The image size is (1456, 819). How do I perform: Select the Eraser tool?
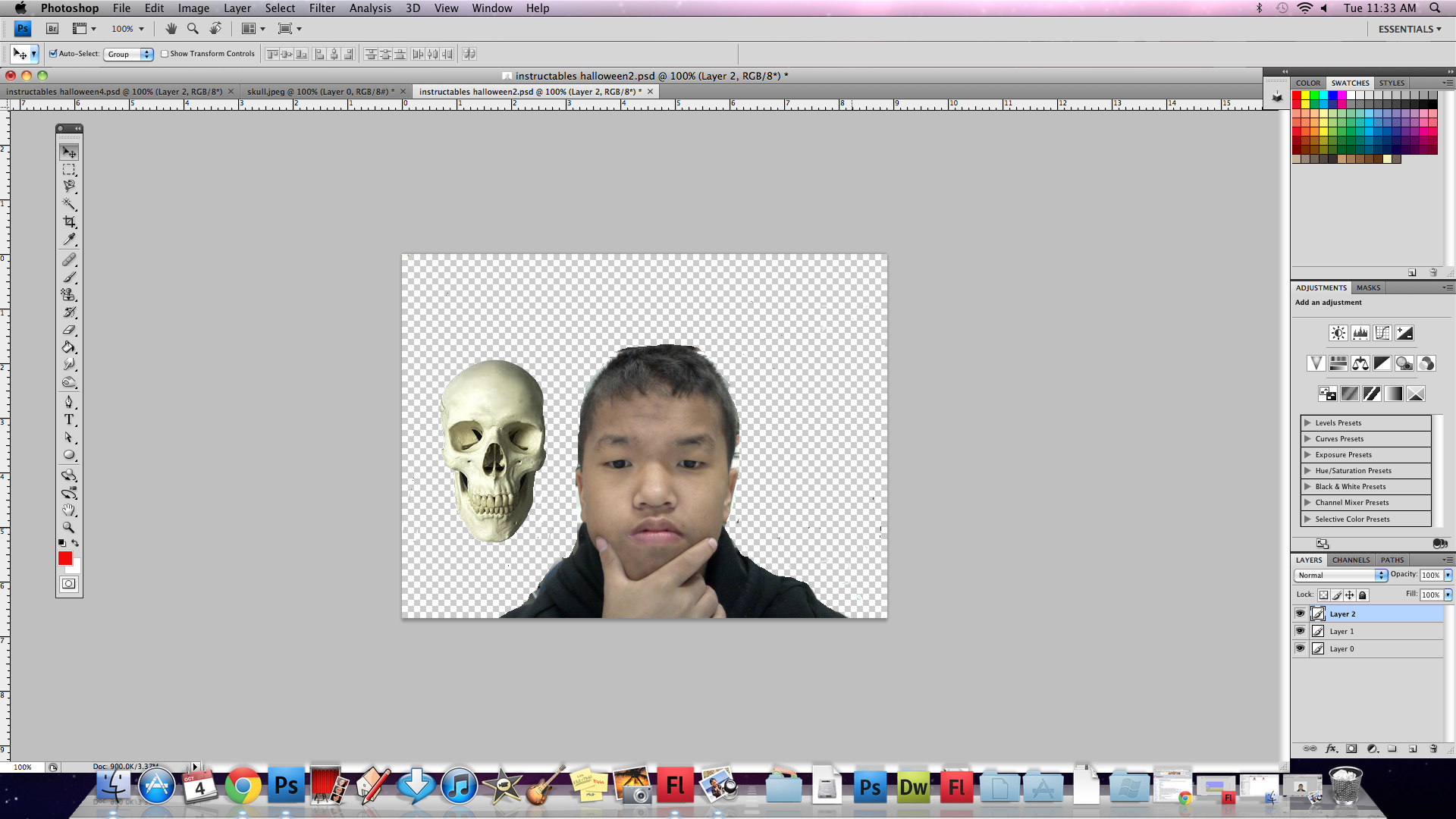pyautogui.click(x=69, y=330)
